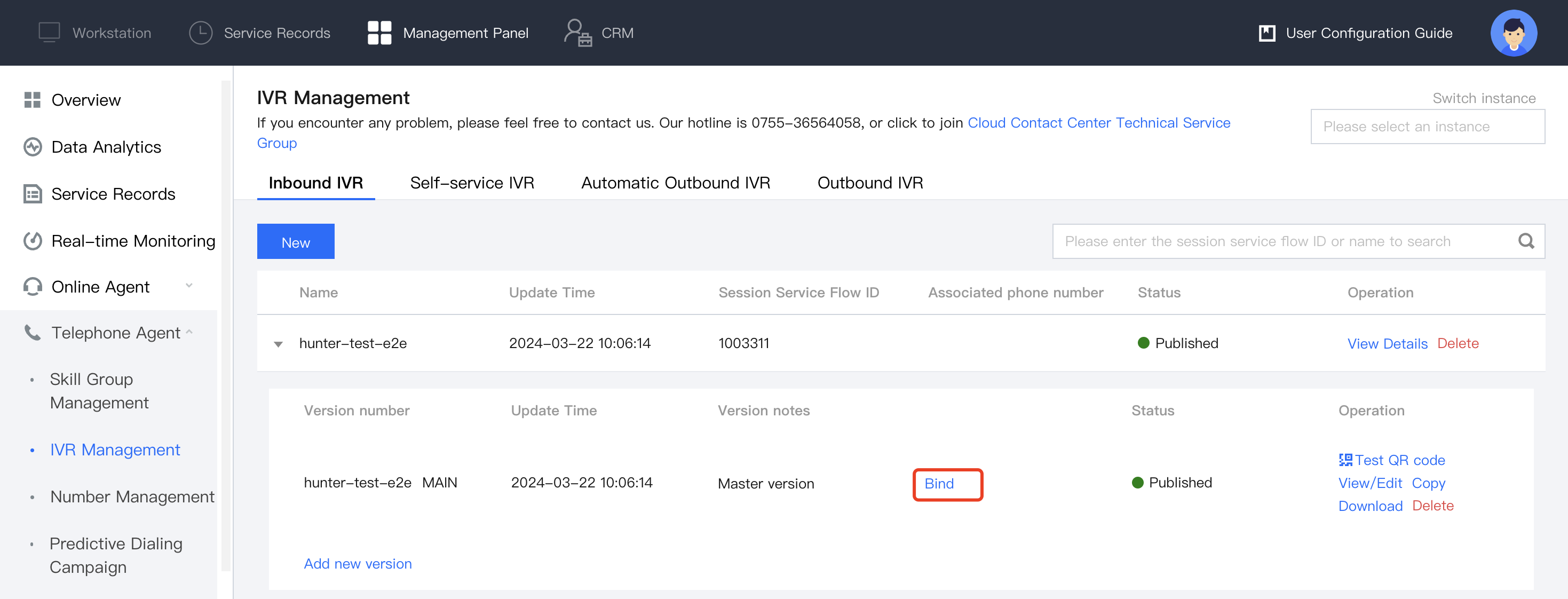Open the Switch instance dropdown
The height and width of the screenshot is (599, 1568).
click(1427, 127)
